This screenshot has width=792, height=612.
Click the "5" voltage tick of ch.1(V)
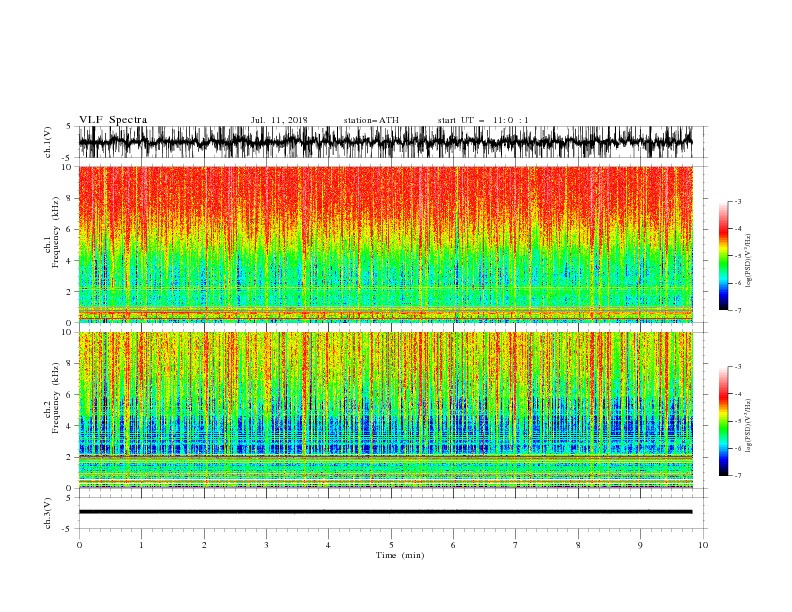[x=68, y=126]
